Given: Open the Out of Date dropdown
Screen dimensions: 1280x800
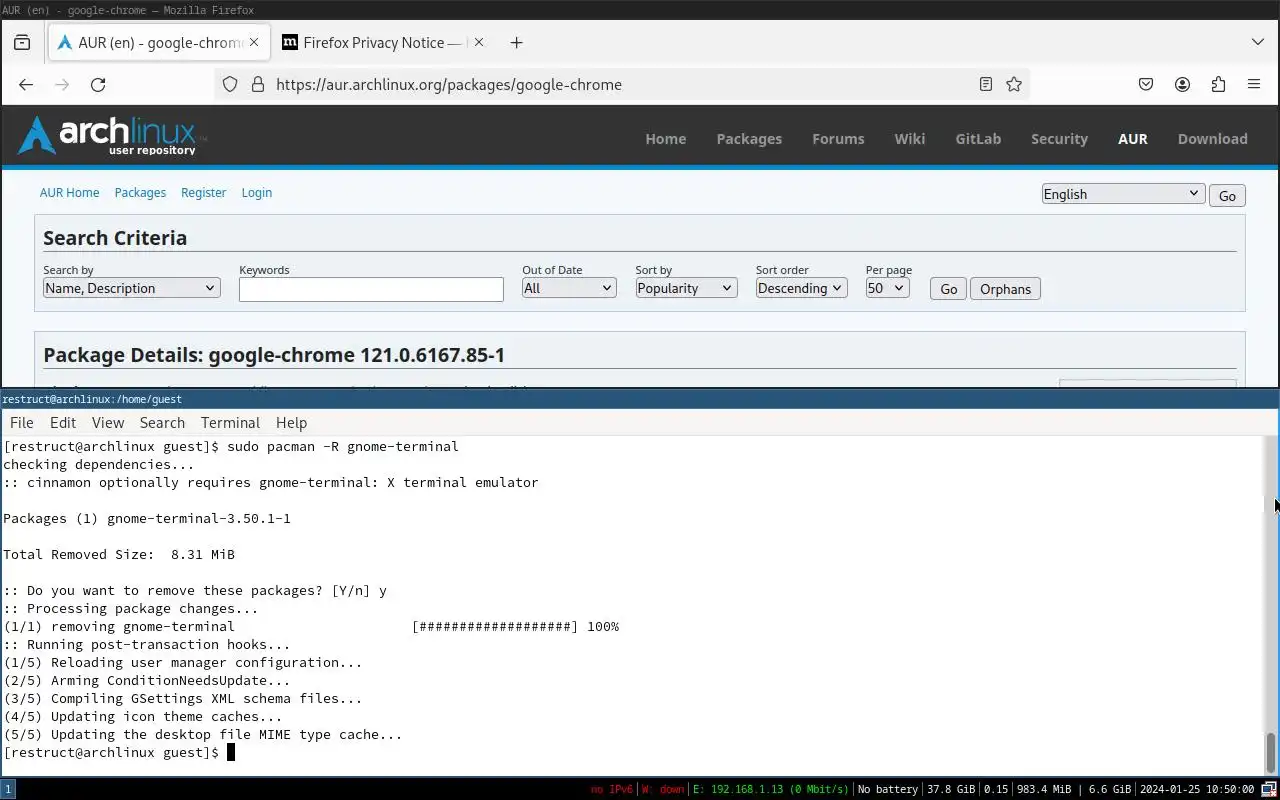Looking at the screenshot, I should tap(569, 288).
